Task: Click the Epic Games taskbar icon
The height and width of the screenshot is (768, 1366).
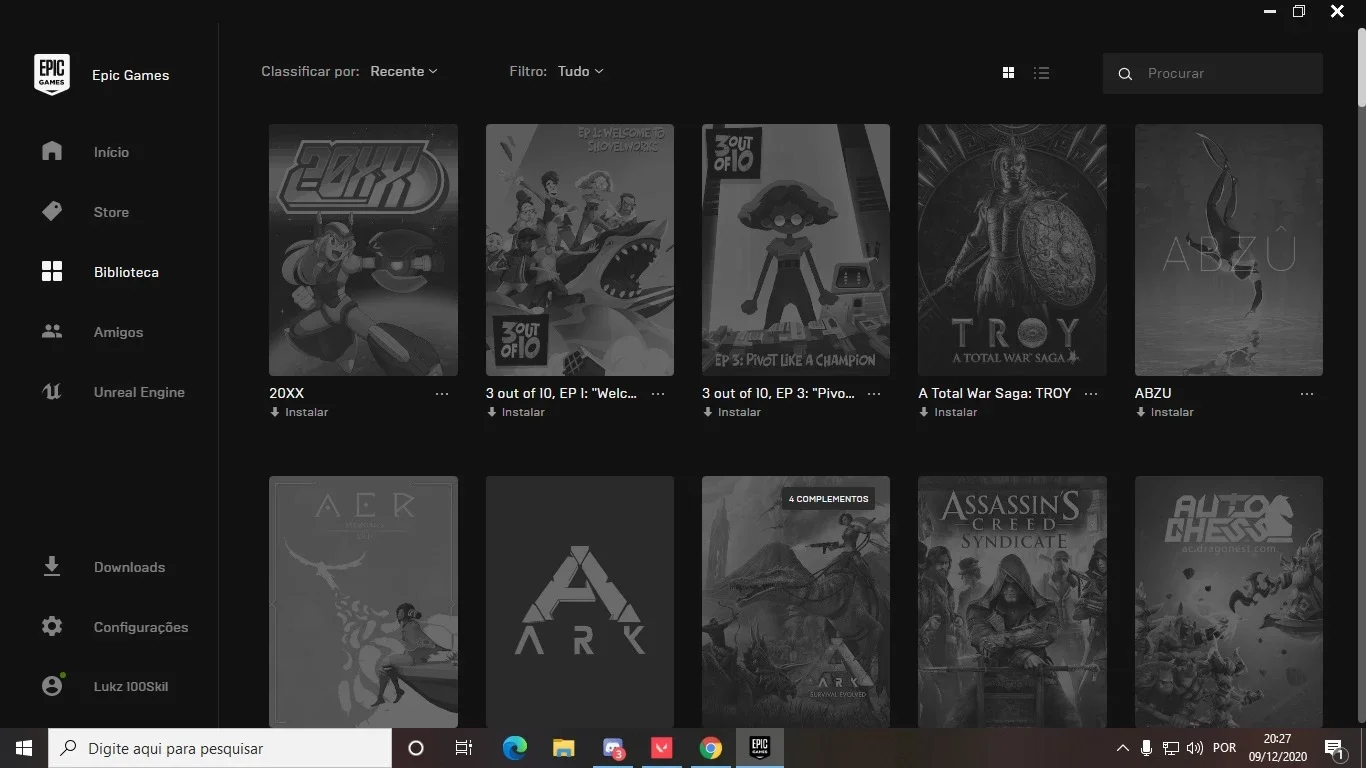Action: 760,748
